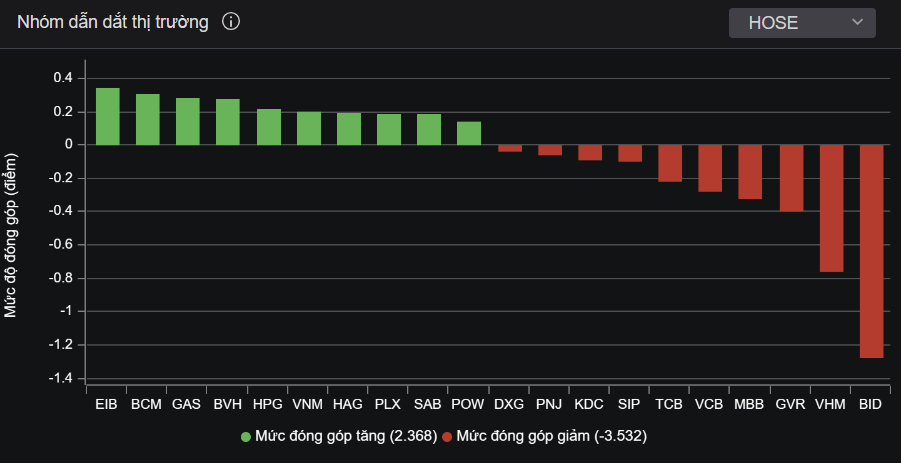Select the POW green bar
Viewport: 901px width, 463px height.
469,133
